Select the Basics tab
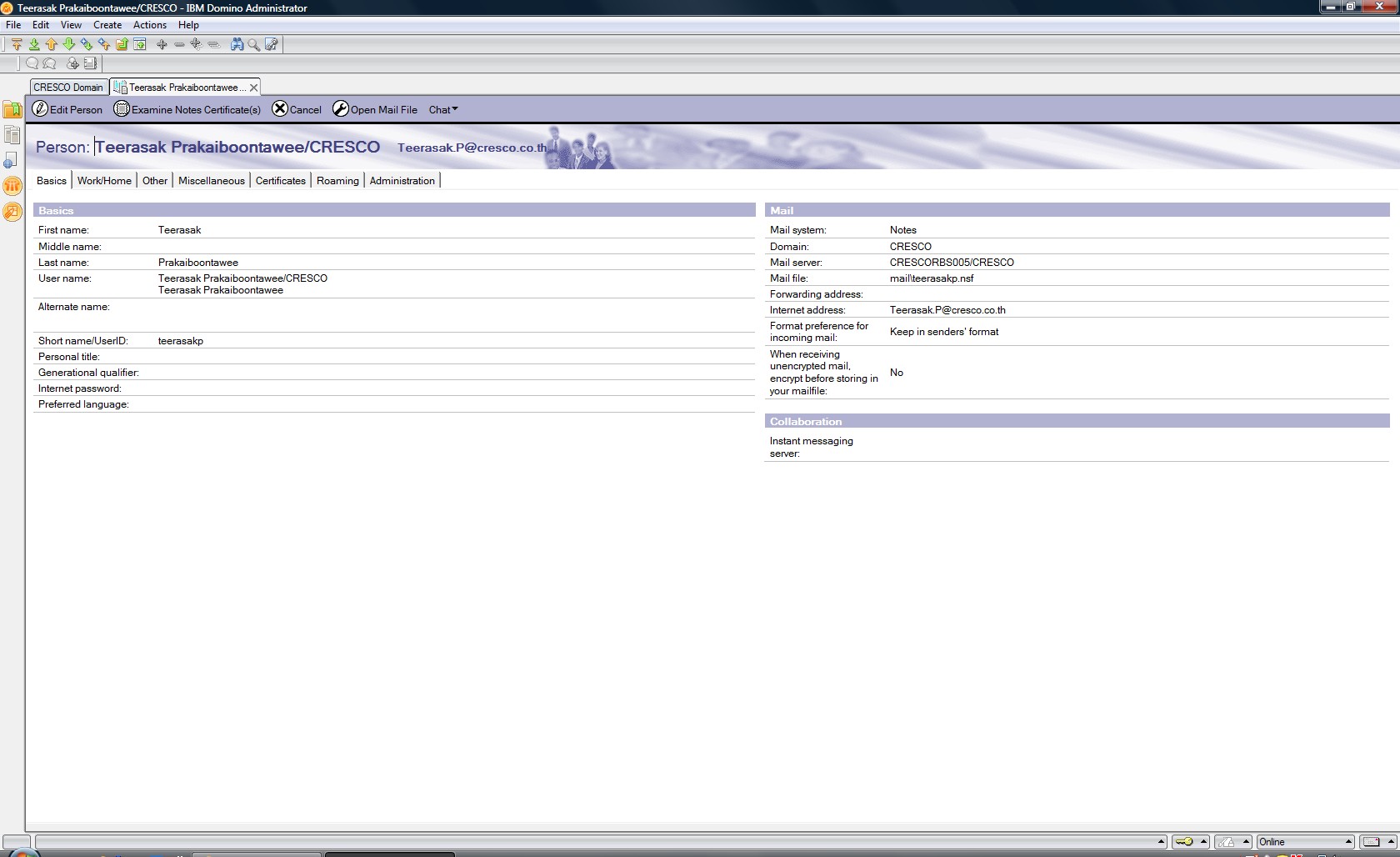This screenshot has height=857, width=1400. pos(52,181)
